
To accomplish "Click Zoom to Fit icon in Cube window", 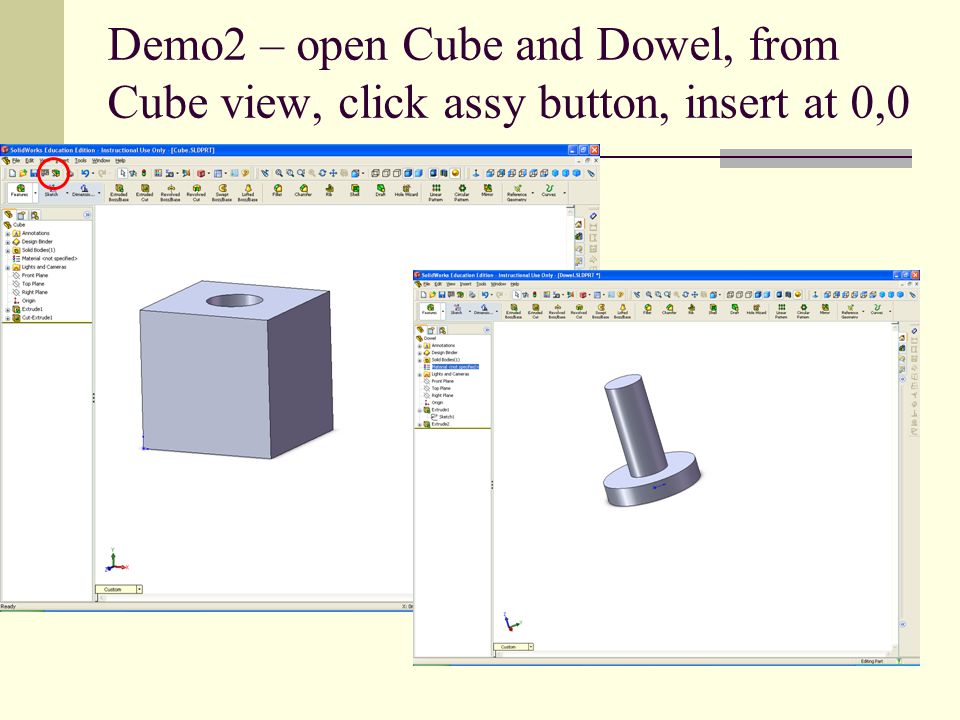I will click(279, 173).
